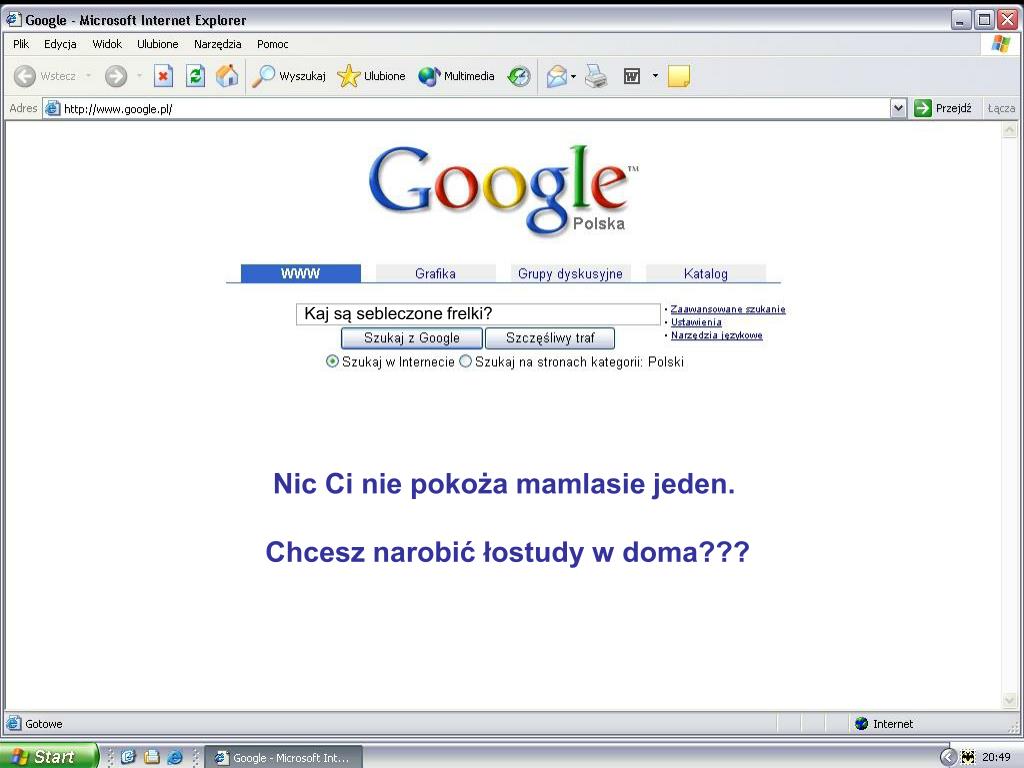Switch to the Grupy dyskusyjne tab
The image size is (1024, 768).
[571, 273]
